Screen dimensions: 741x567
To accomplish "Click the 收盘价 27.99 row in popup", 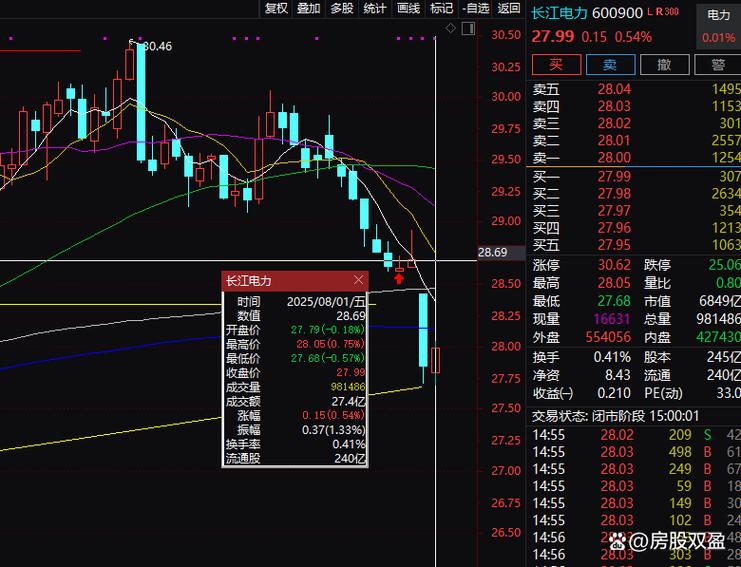I will click(295, 373).
